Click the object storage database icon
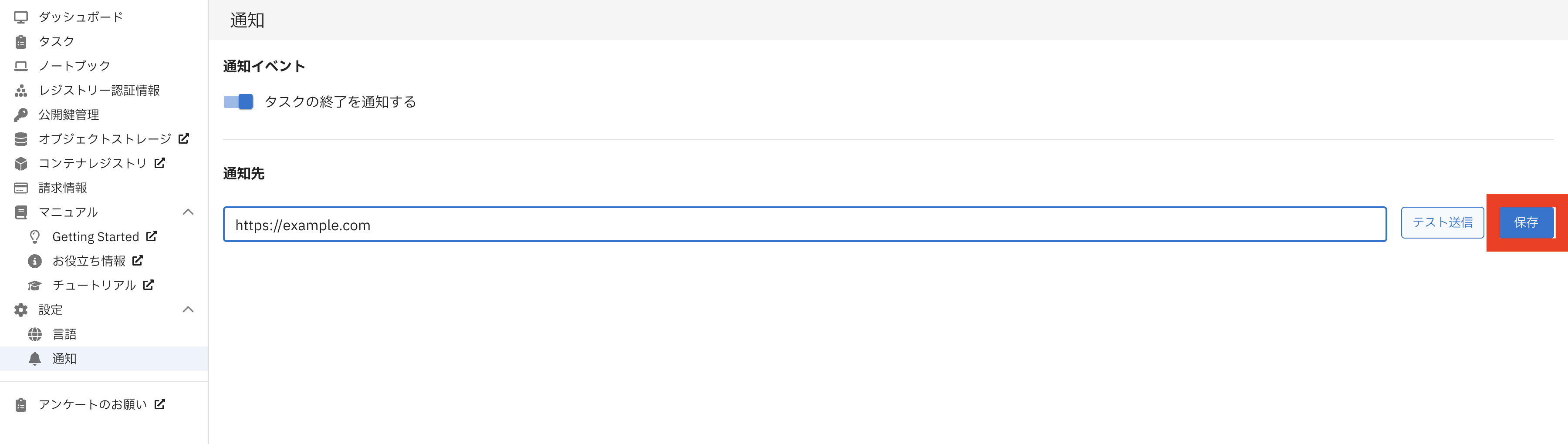 coord(21,139)
